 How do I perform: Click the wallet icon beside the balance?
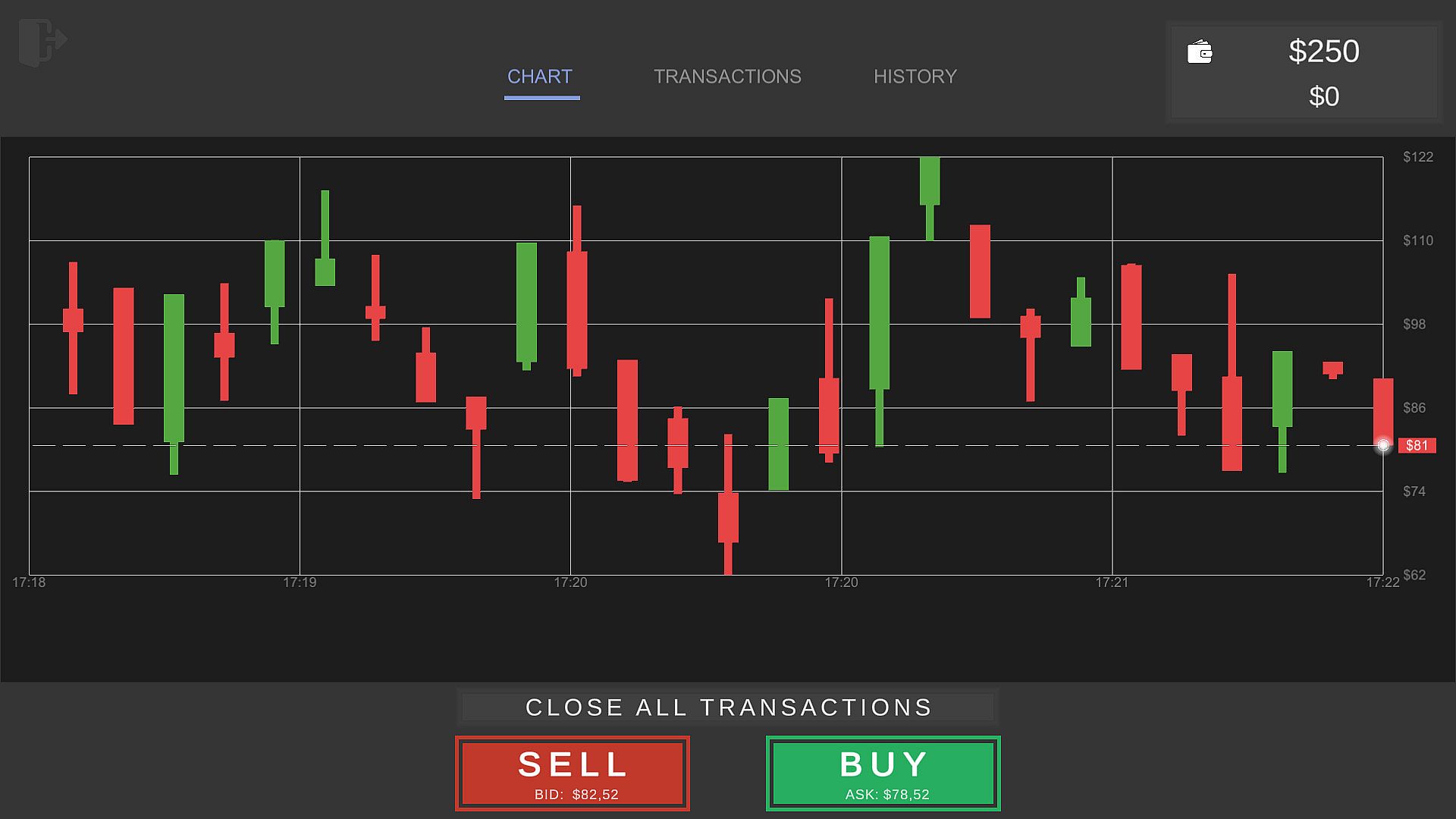click(x=1200, y=52)
